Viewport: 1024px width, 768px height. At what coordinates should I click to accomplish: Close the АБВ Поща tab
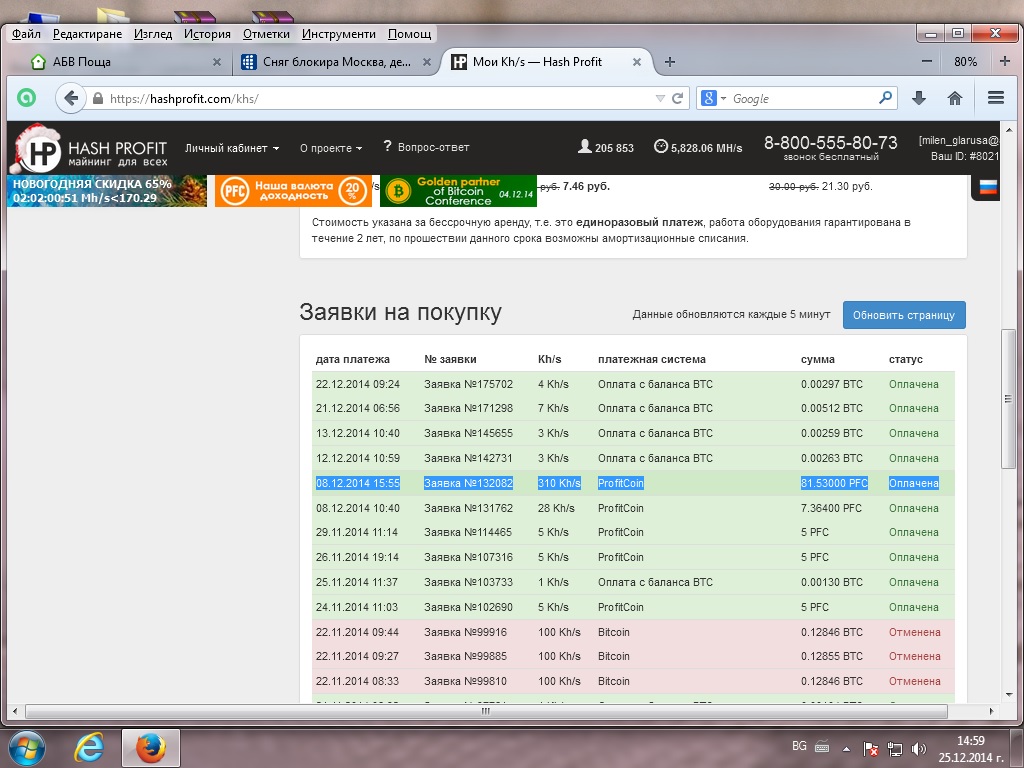(217, 62)
